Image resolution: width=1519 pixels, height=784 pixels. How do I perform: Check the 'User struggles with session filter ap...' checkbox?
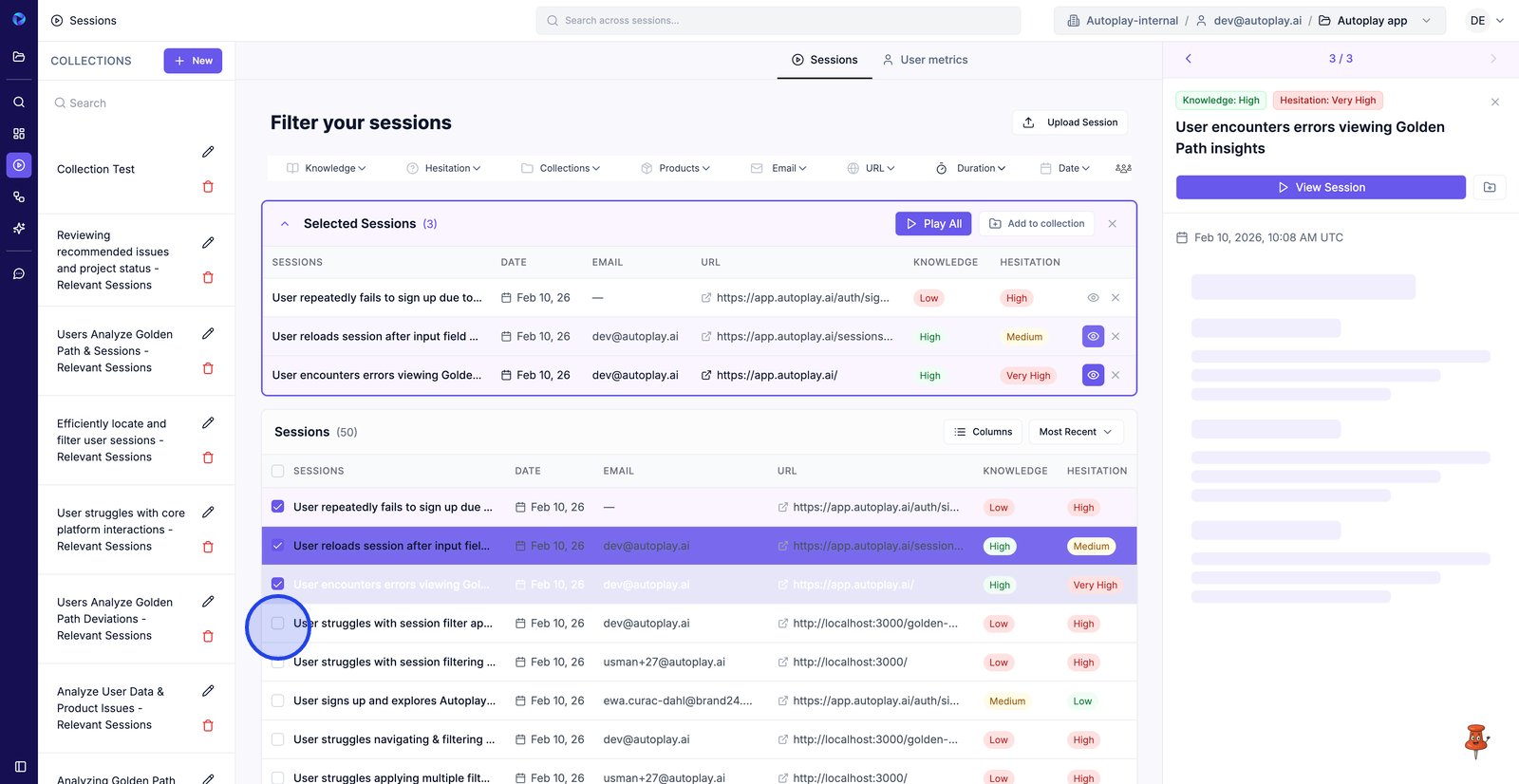coord(278,624)
